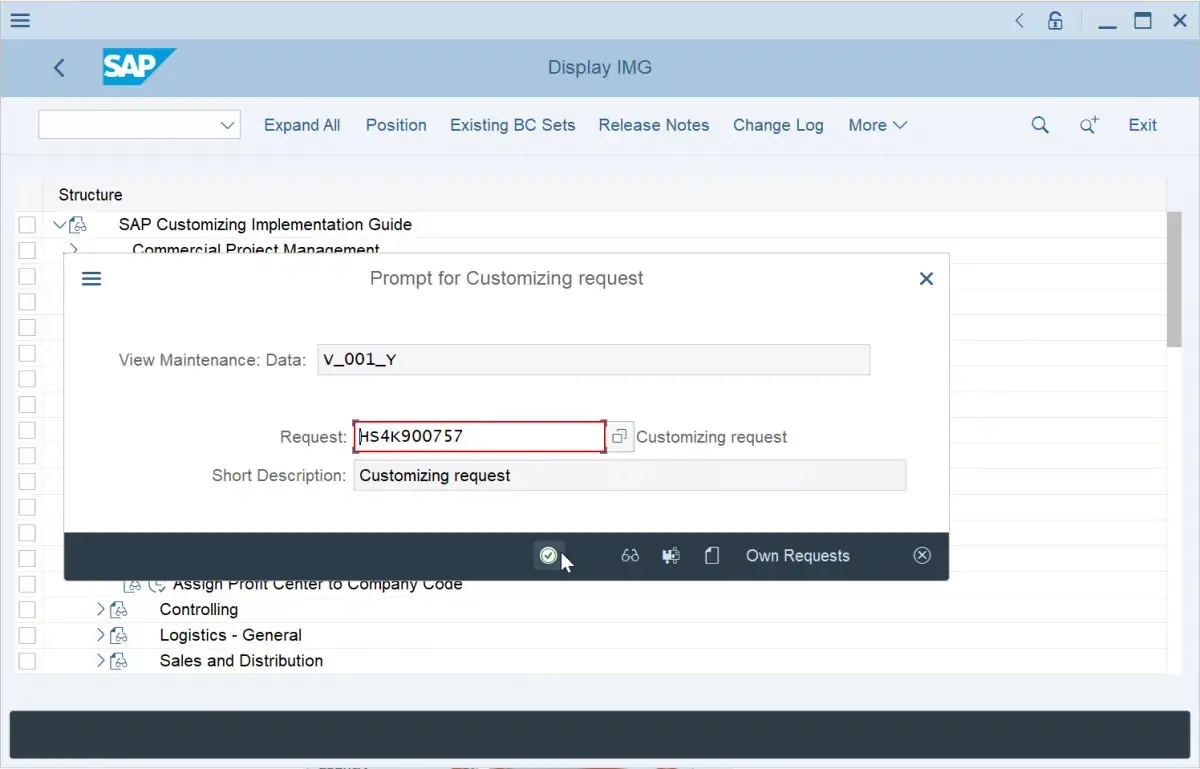Click the IMG document icon beside Controlling
1200x769 pixels.
pyautogui.click(x=119, y=609)
